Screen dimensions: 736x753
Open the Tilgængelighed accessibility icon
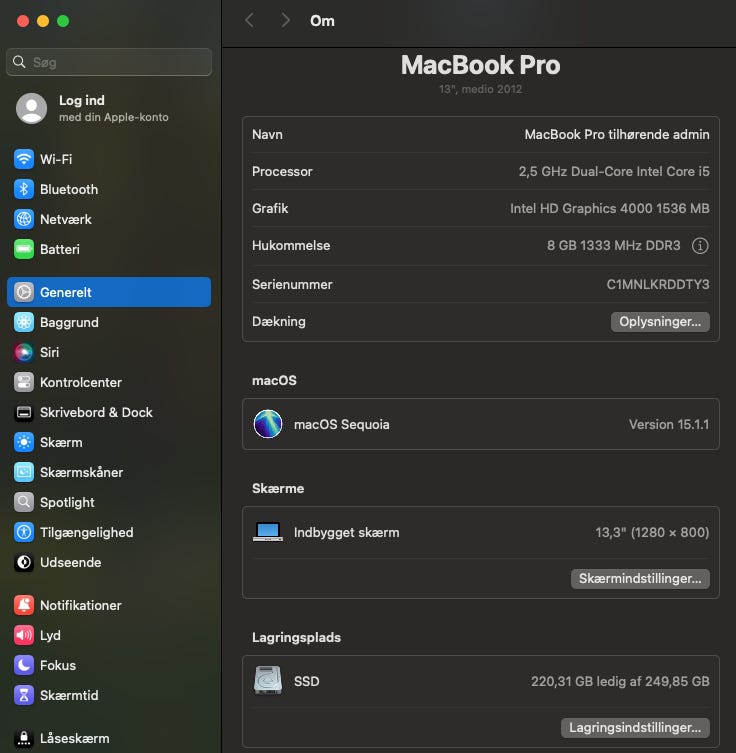24,532
